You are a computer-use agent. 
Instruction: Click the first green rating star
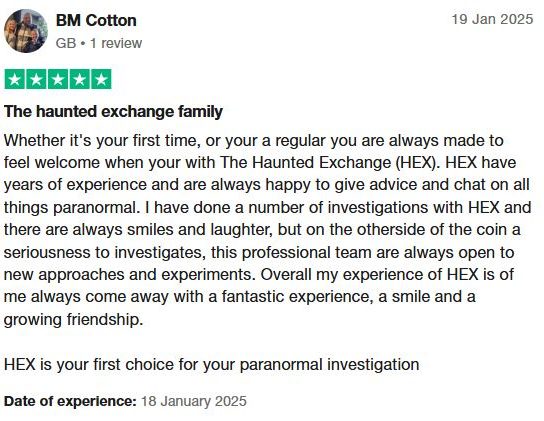pyautogui.click(x=15, y=79)
